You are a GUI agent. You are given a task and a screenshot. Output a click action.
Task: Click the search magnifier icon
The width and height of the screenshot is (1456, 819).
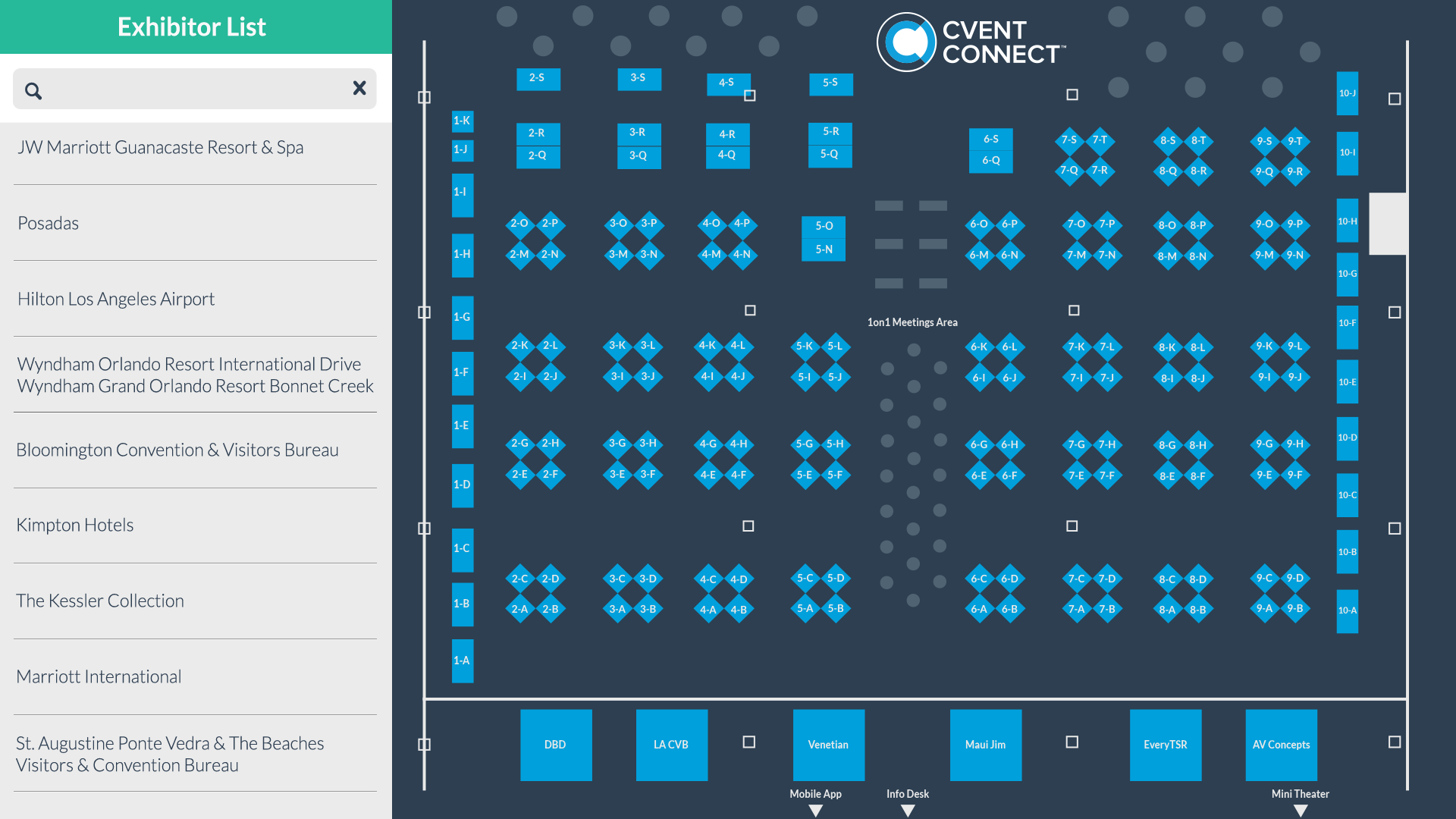[x=33, y=91]
